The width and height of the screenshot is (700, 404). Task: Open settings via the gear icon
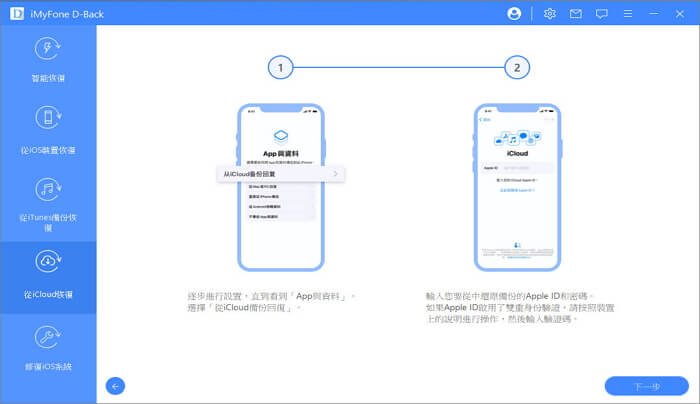coord(549,14)
